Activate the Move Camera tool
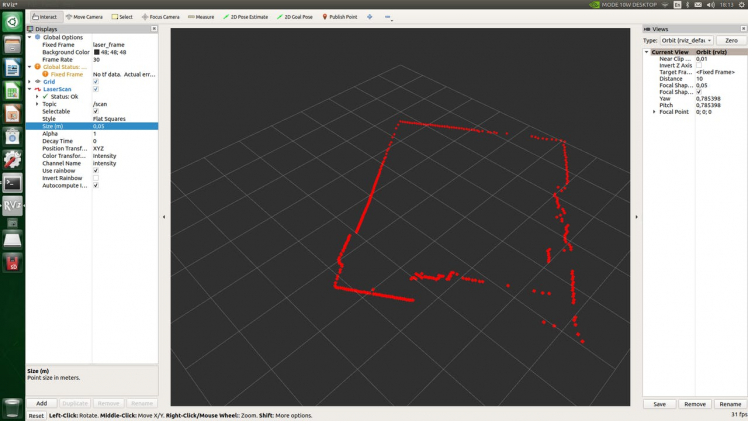The width and height of the screenshot is (748, 421). (x=84, y=17)
